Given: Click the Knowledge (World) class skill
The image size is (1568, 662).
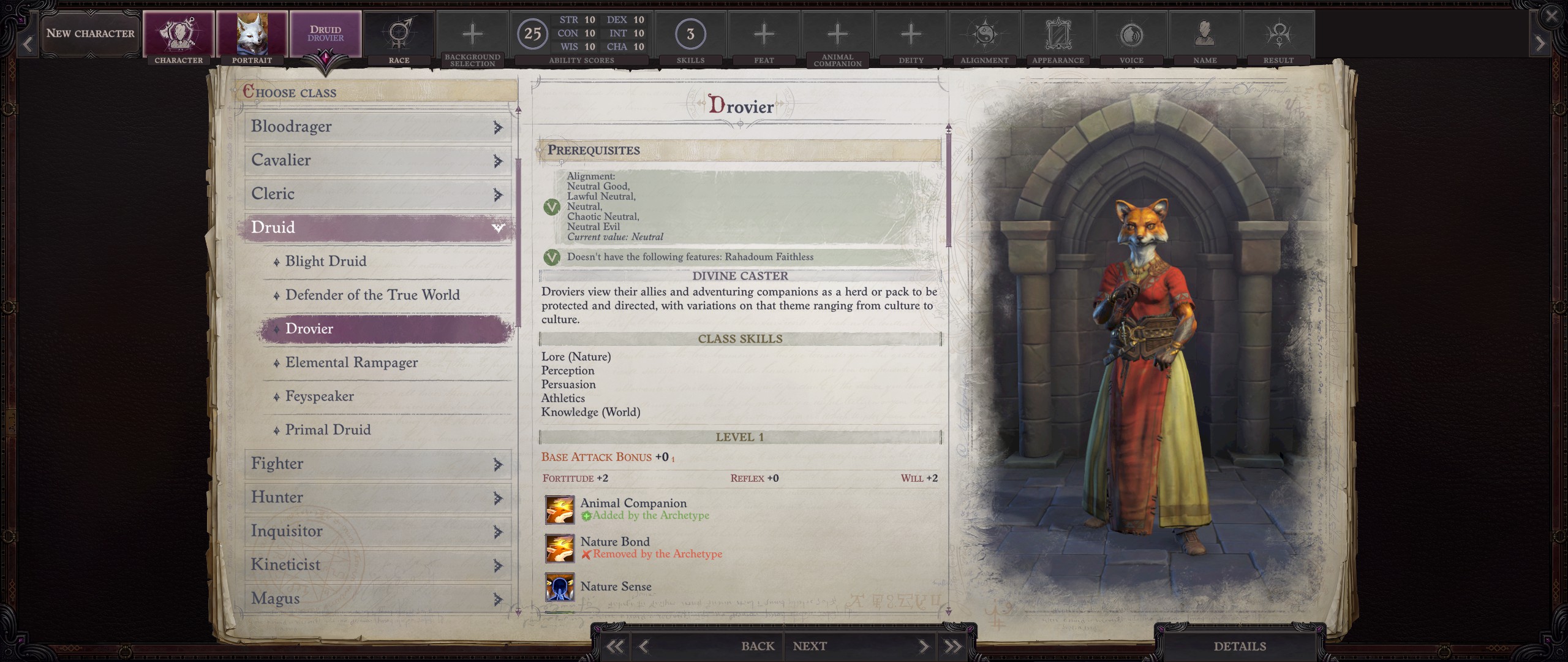Looking at the screenshot, I should click(590, 413).
